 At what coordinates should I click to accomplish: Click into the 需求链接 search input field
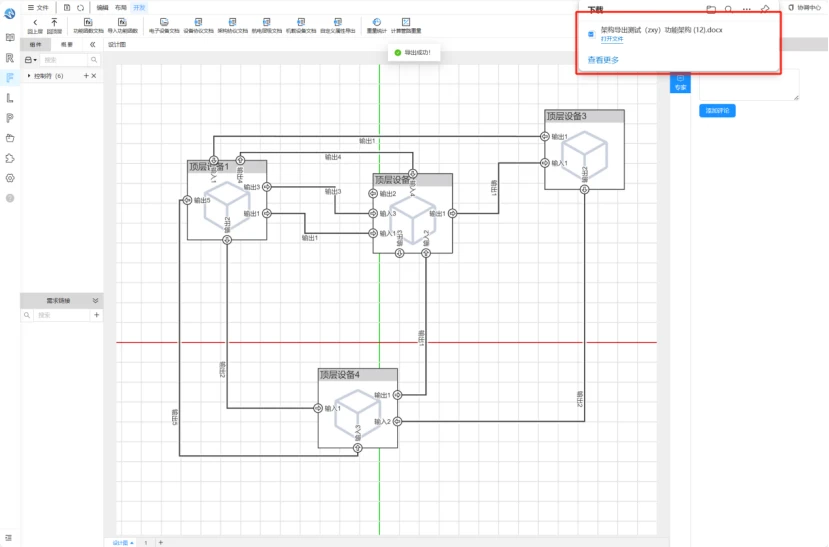[62, 315]
